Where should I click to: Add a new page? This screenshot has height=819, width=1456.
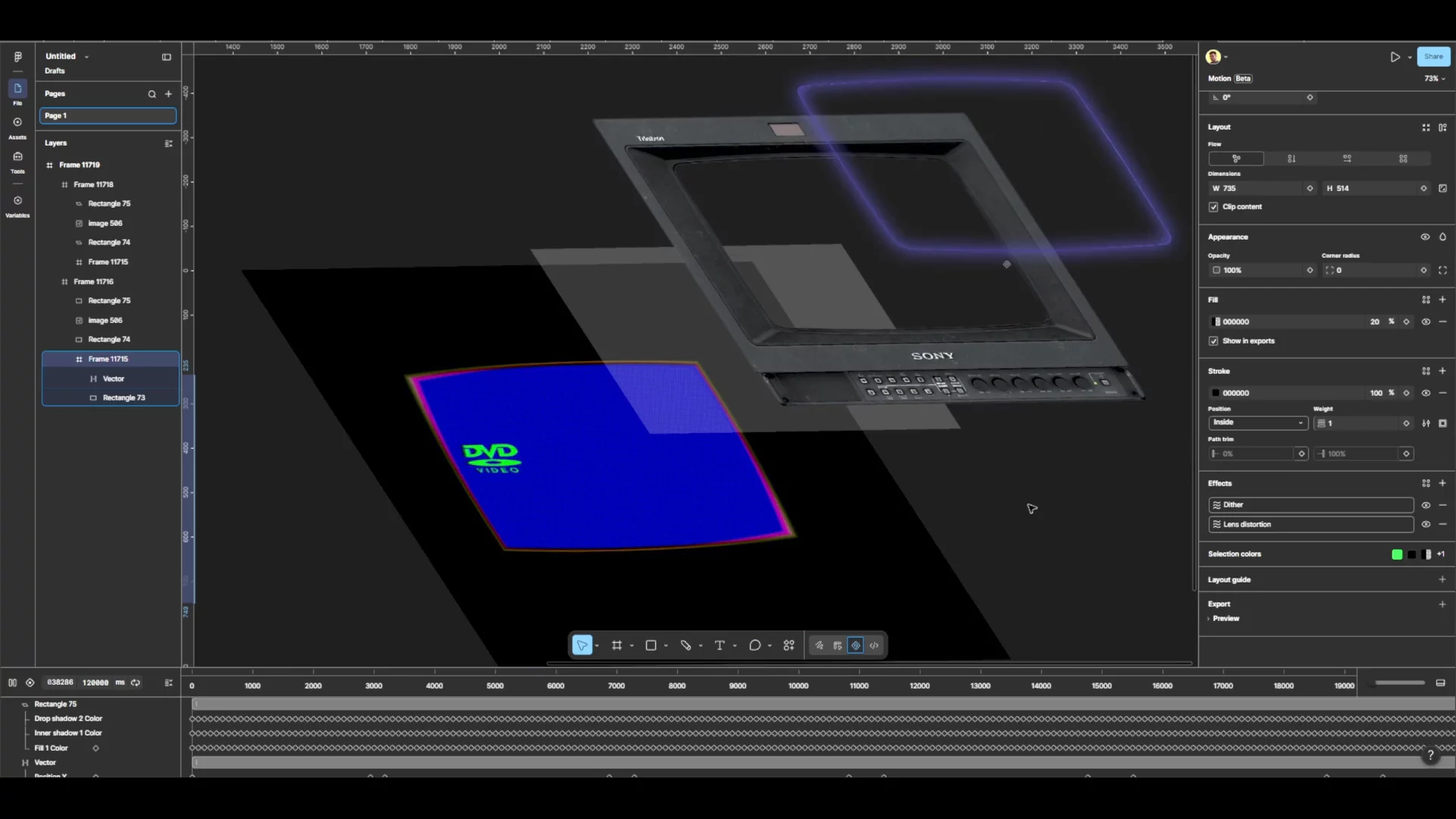tap(168, 94)
